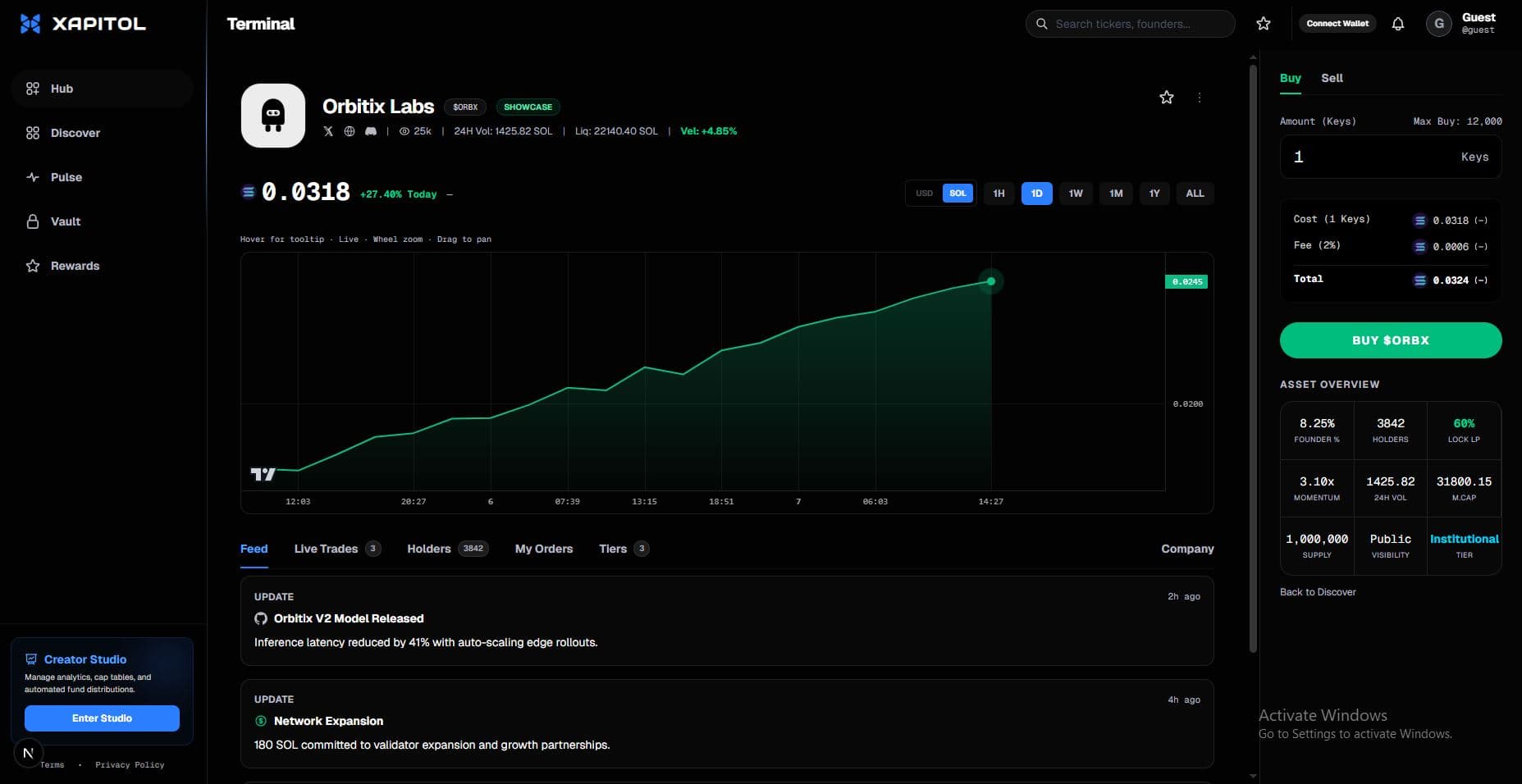Set chart range to 1M
Viewport: 1522px width, 784px height.
click(1116, 194)
